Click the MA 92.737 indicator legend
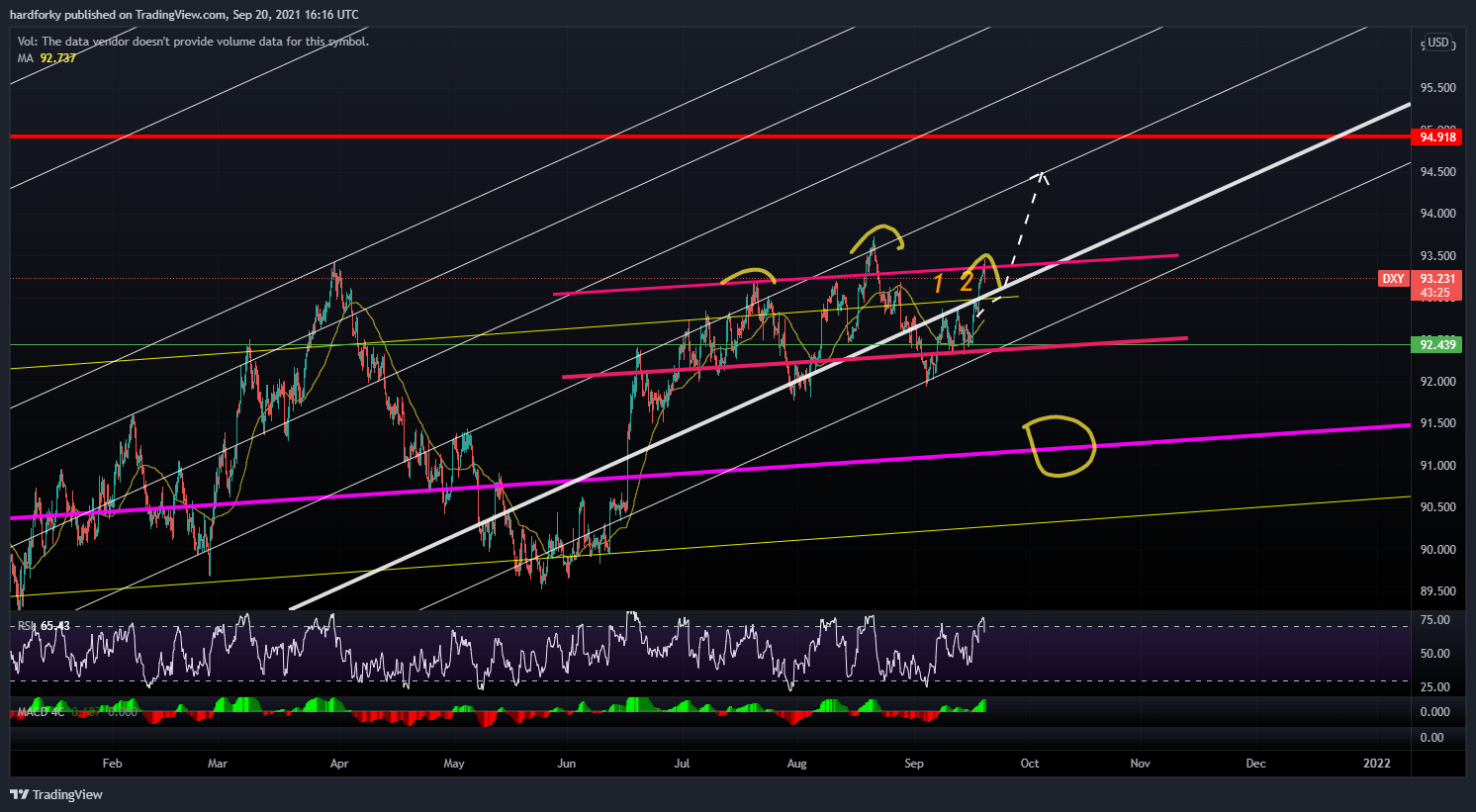 pos(46,58)
